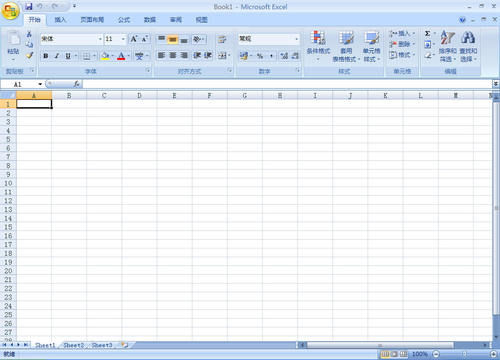The width and height of the screenshot is (500, 360).
Task: Activate the Format Painter brush
Action: pos(29,55)
